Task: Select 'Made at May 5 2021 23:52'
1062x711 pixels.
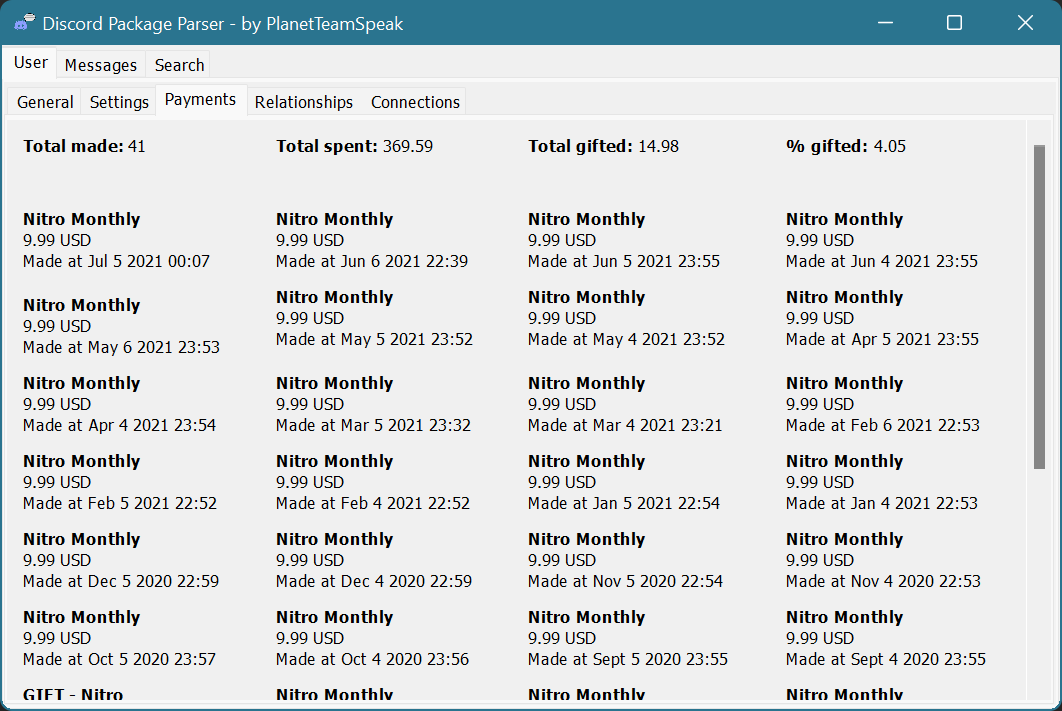Action: (x=375, y=339)
